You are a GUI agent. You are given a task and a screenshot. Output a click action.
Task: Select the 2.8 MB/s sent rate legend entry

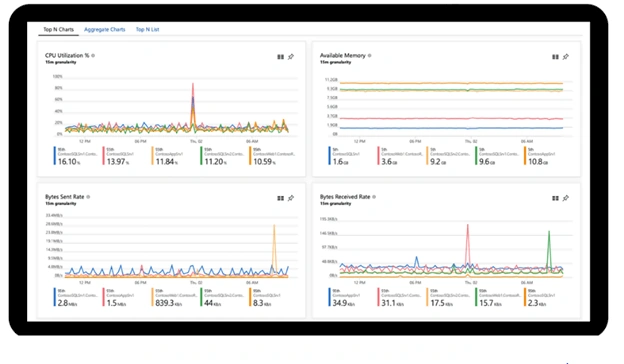click(76, 297)
